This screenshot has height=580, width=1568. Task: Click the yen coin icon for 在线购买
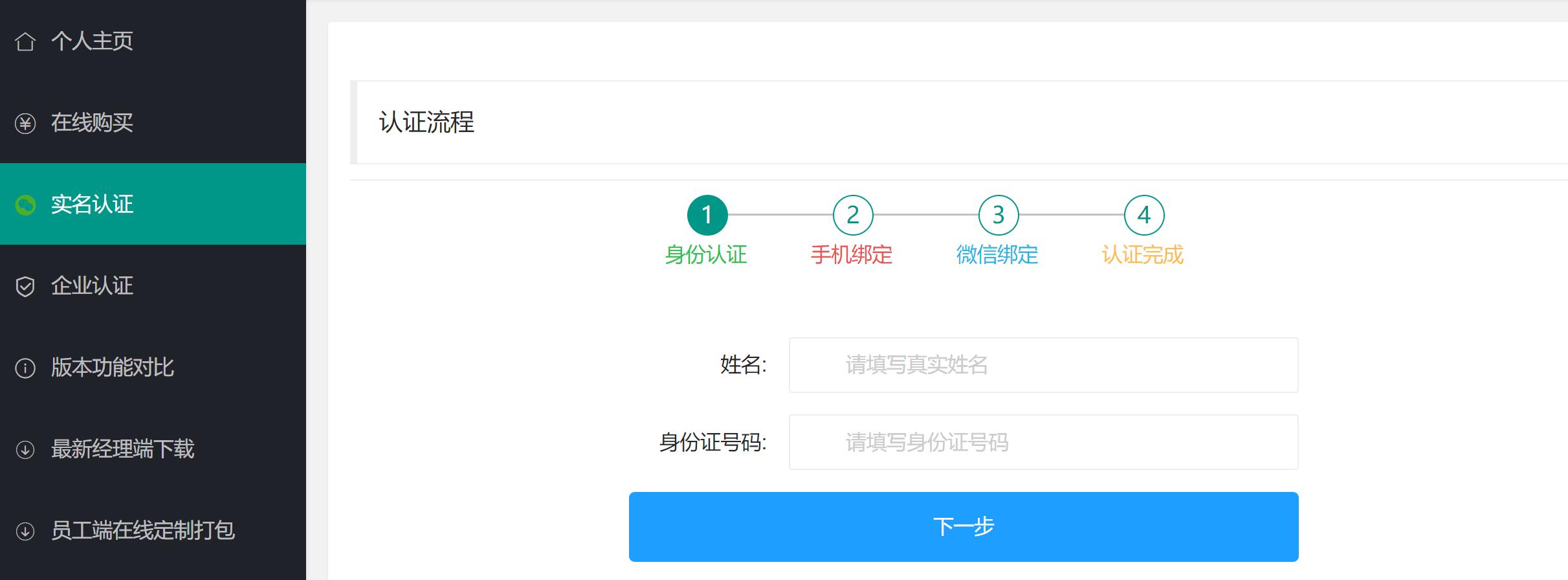point(25,123)
